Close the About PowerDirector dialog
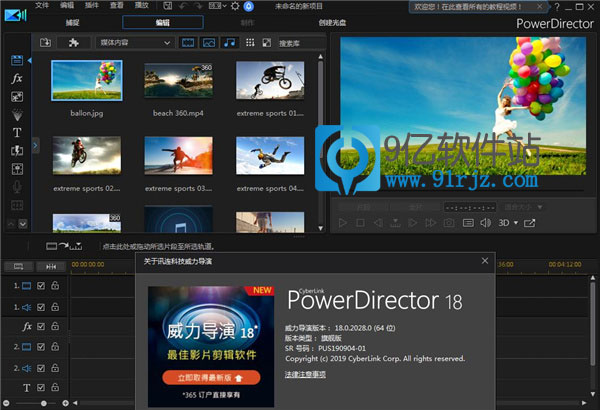Viewport: 600px width, 410px height. pos(485,261)
